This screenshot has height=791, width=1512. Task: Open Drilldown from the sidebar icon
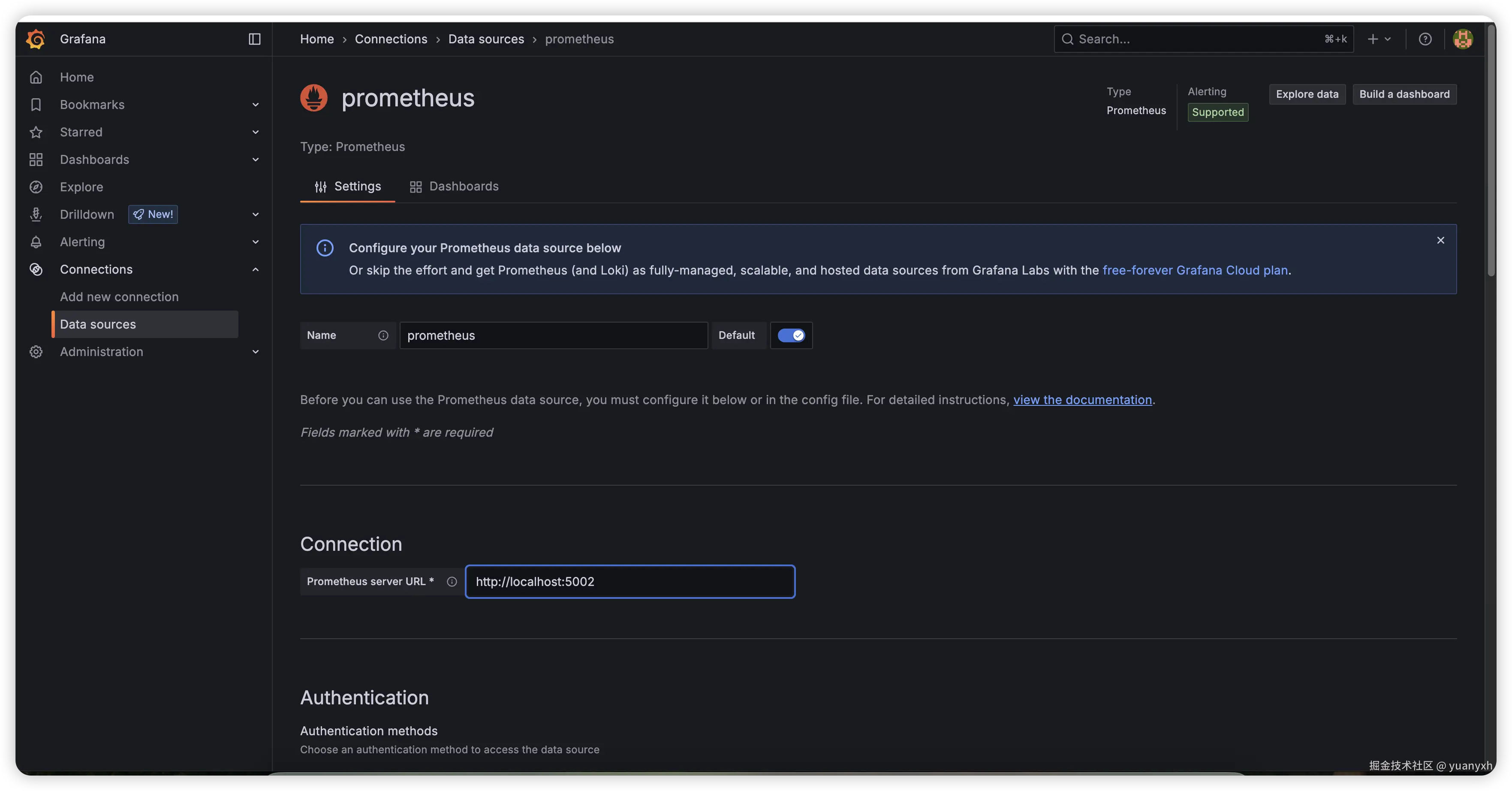pyautogui.click(x=36, y=214)
